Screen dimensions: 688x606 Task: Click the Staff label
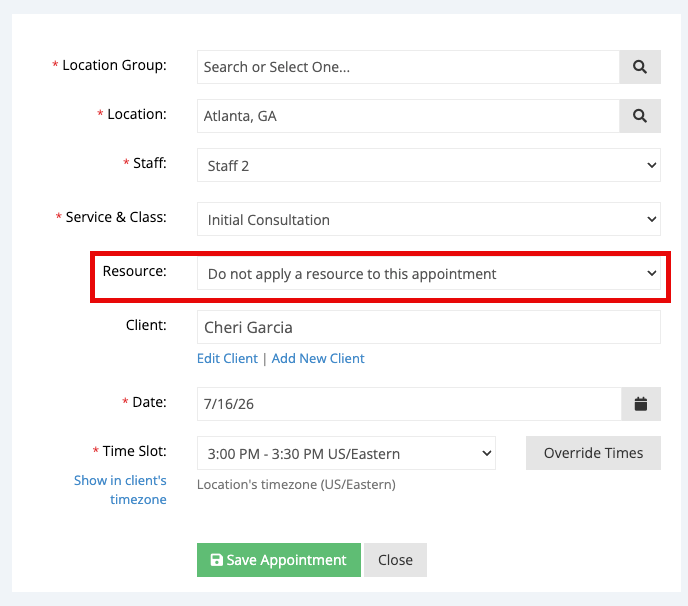(x=150, y=163)
